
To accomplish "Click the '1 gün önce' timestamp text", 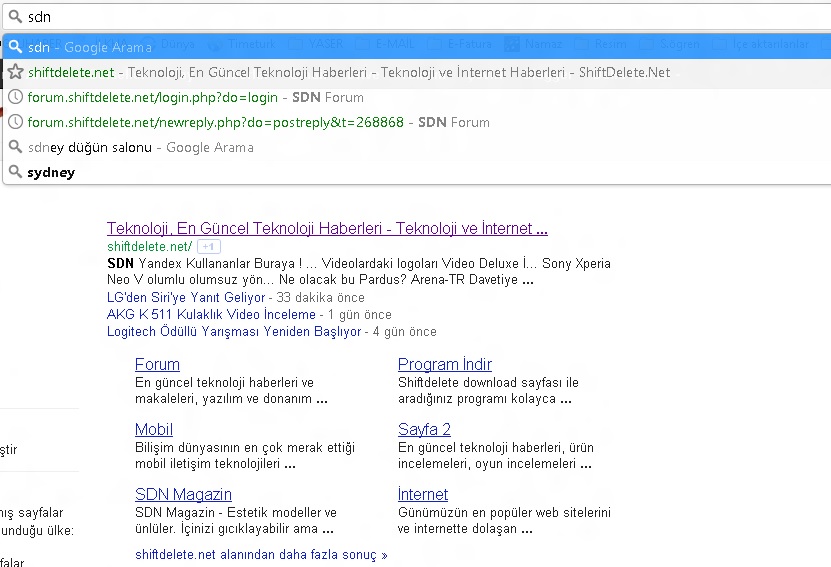I will point(359,314).
